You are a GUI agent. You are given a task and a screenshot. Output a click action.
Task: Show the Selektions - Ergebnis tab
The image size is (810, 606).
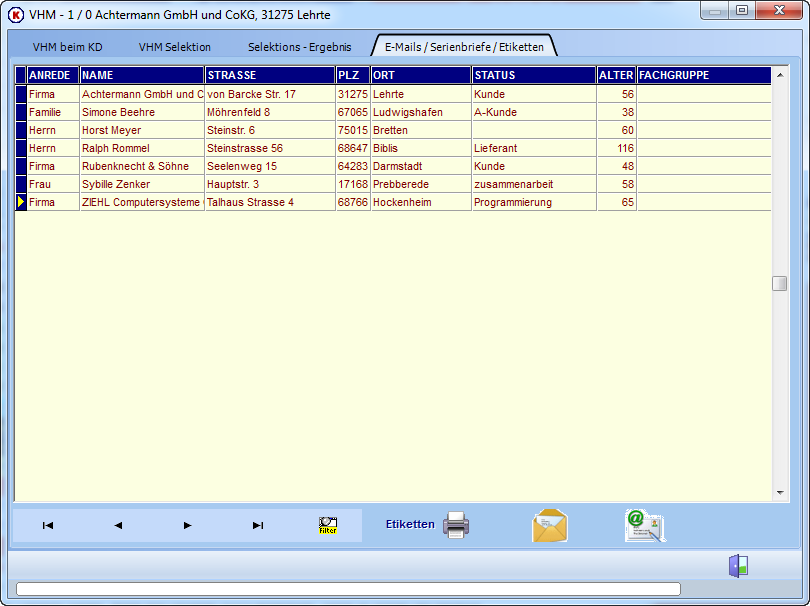tap(300, 47)
